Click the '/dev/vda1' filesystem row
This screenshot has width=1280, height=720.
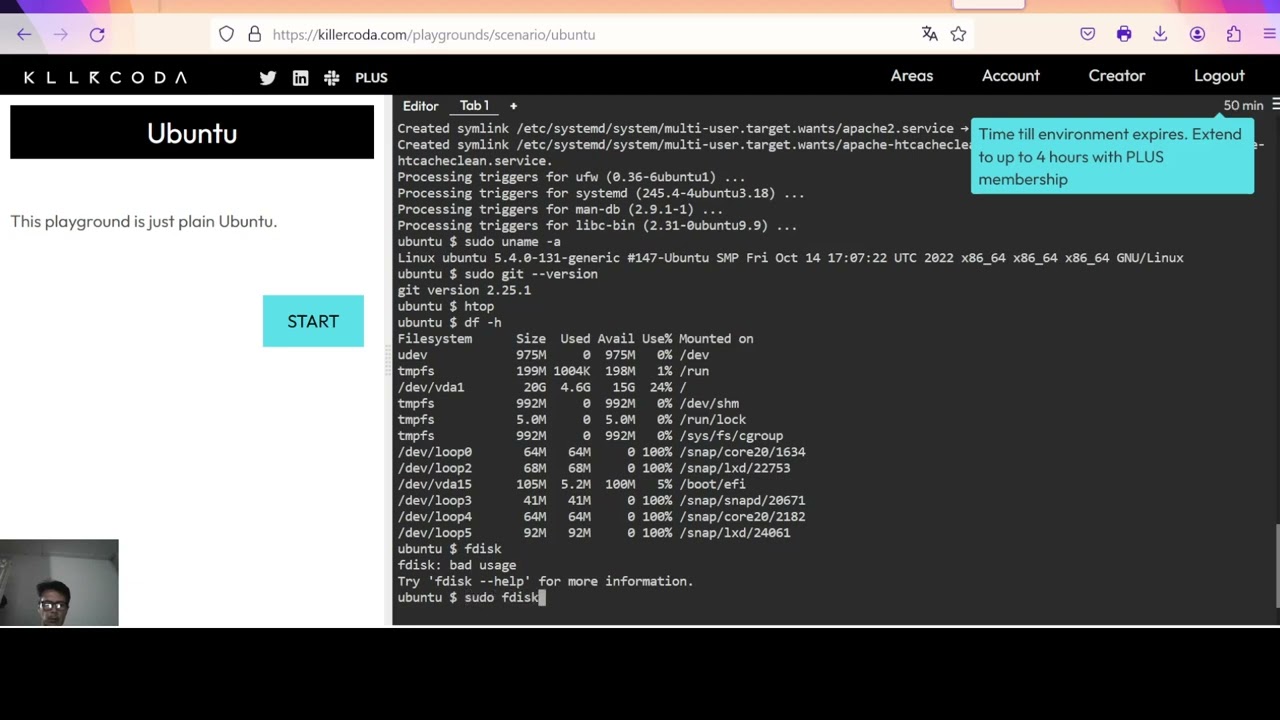tap(542, 387)
